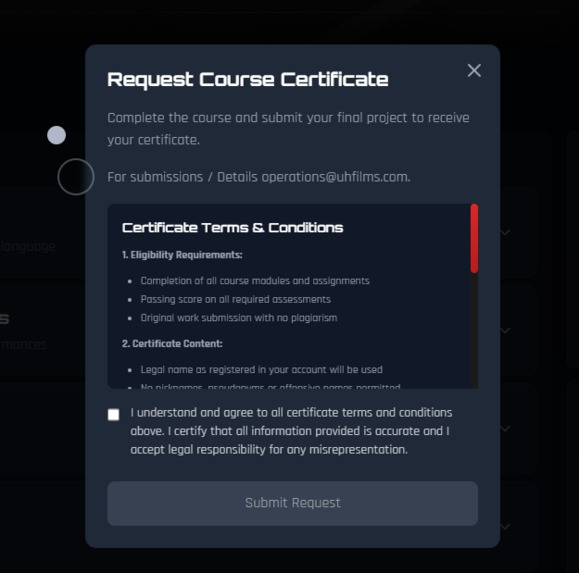Select the 'Legal name as registered' bullet item
The height and width of the screenshot is (573, 579).
point(261,370)
